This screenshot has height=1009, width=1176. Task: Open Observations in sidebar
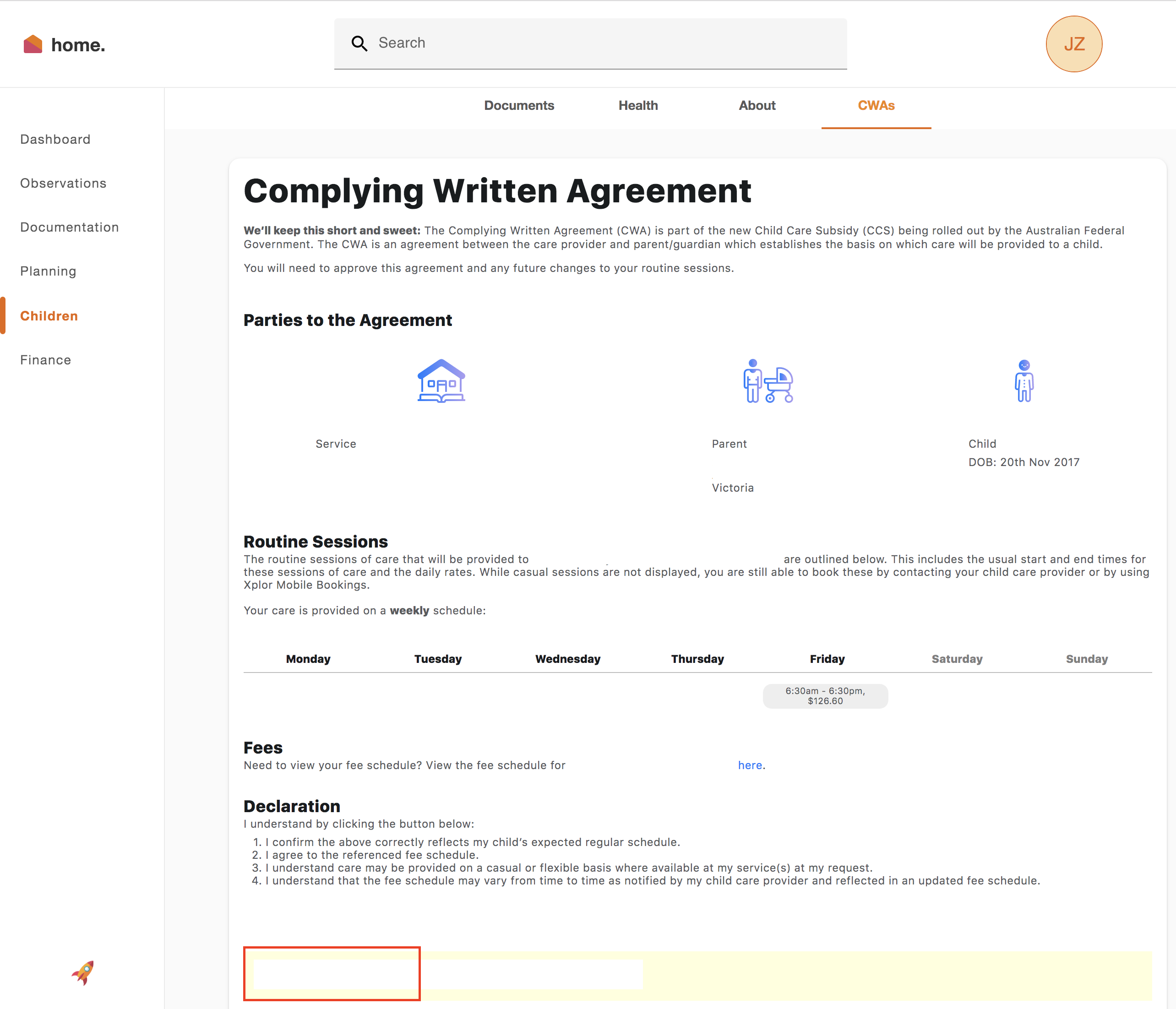[63, 183]
